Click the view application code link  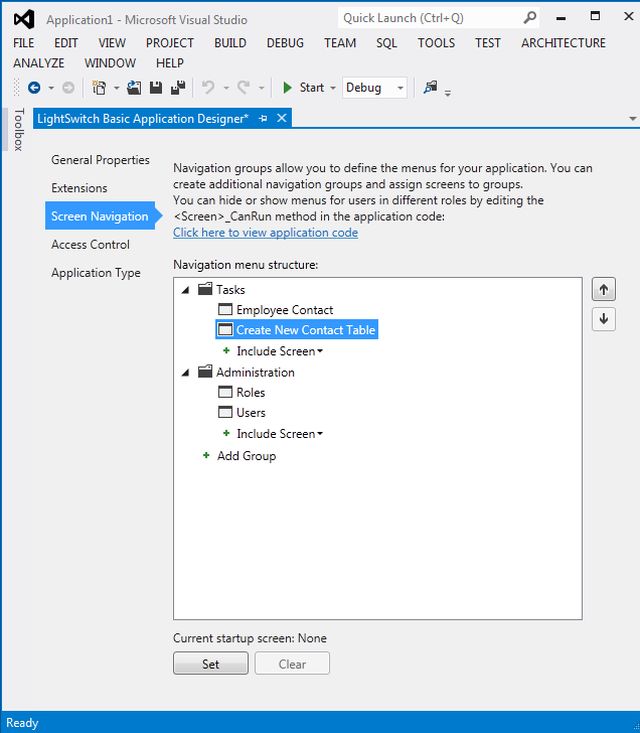[x=266, y=232]
